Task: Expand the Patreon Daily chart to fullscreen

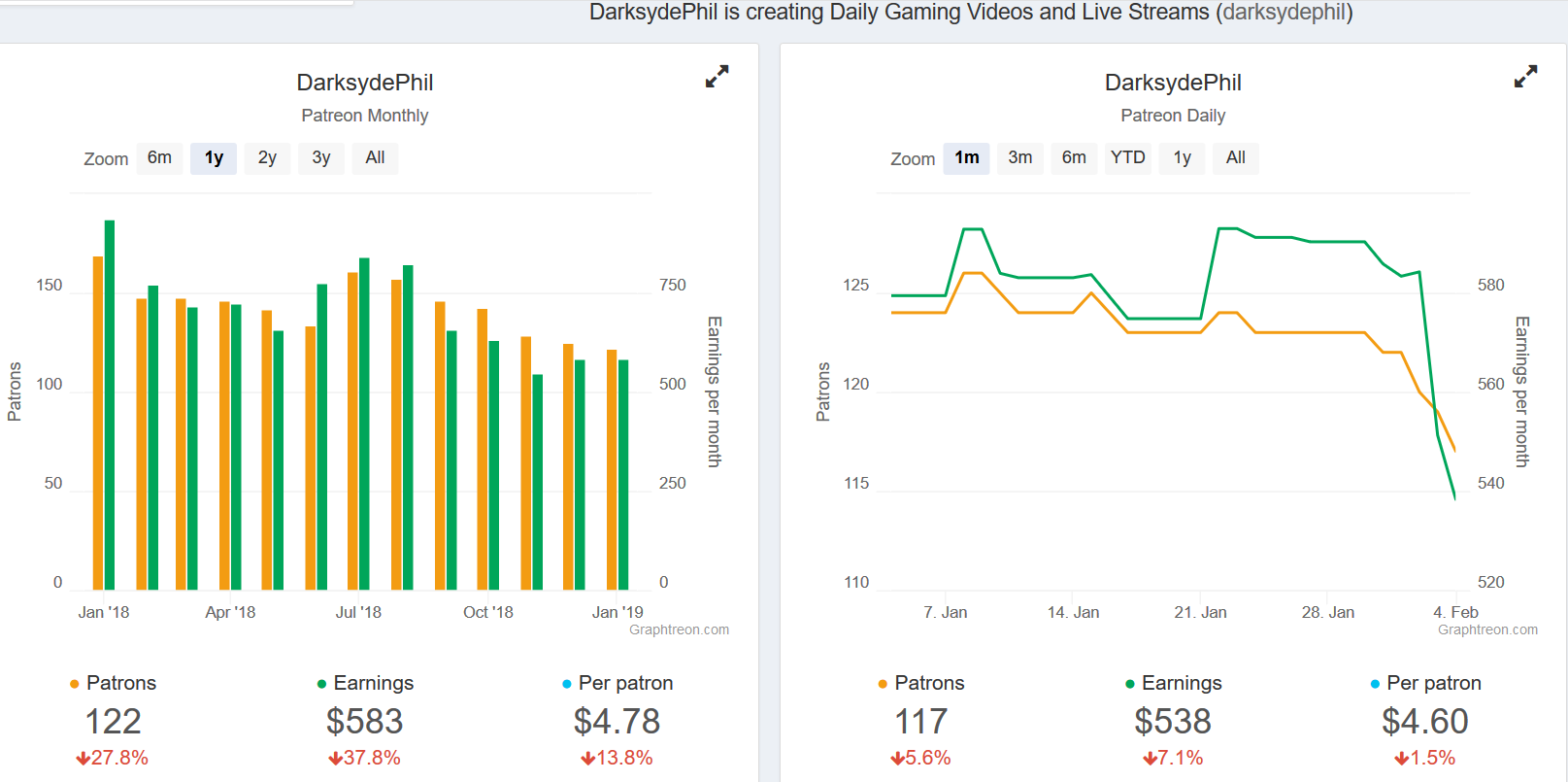Action: pos(1525,77)
